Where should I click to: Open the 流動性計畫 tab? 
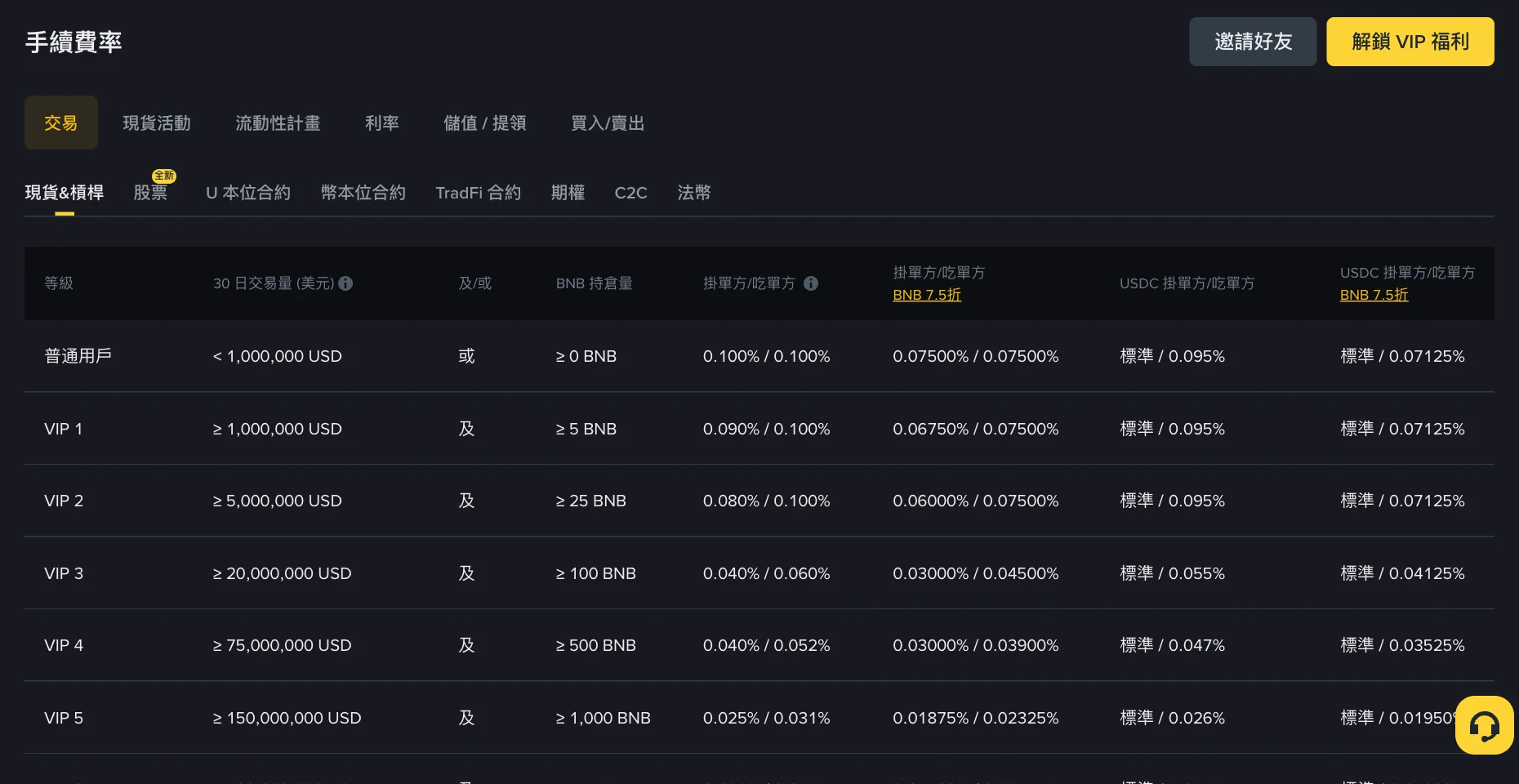pos(278,122)
